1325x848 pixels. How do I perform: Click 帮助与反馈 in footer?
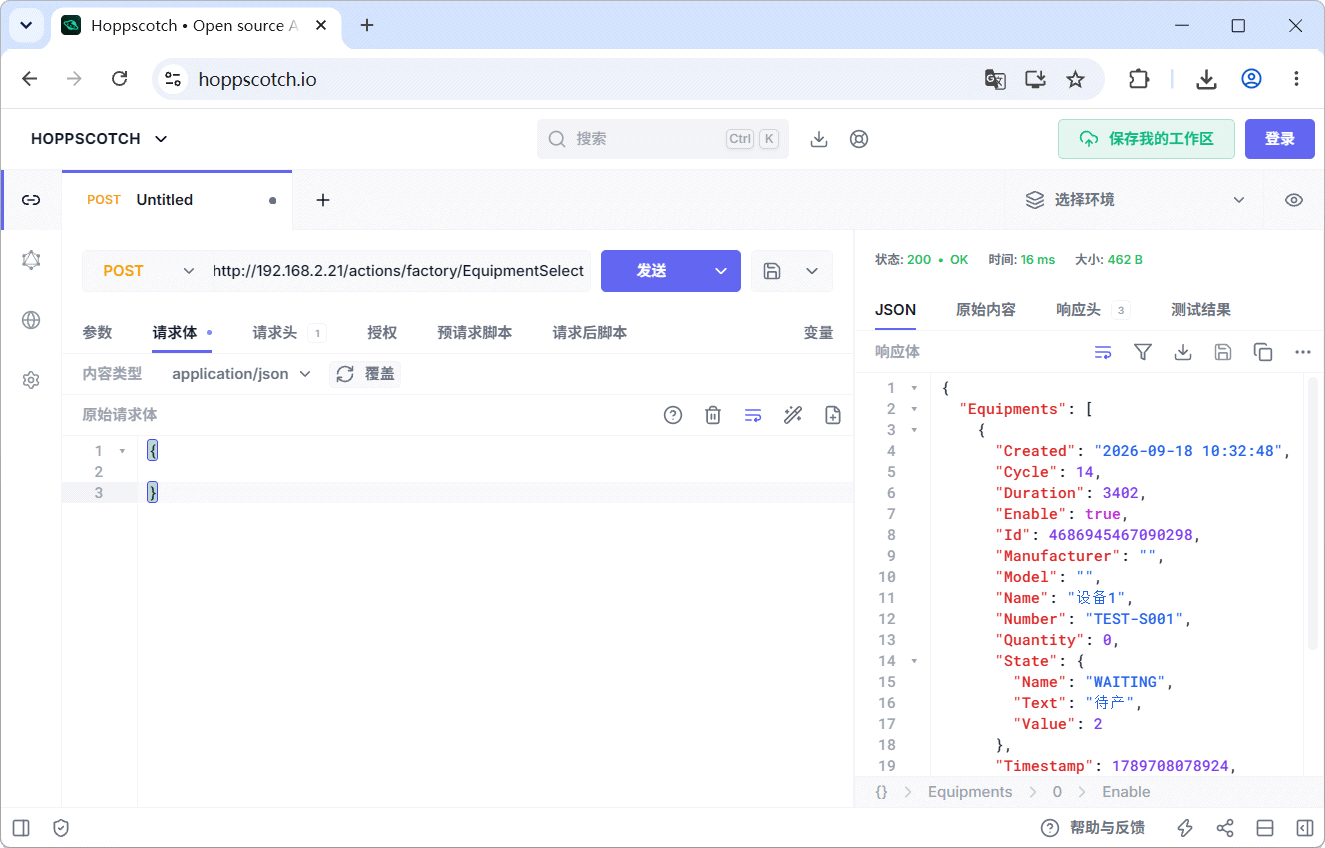coord(1092,828)
